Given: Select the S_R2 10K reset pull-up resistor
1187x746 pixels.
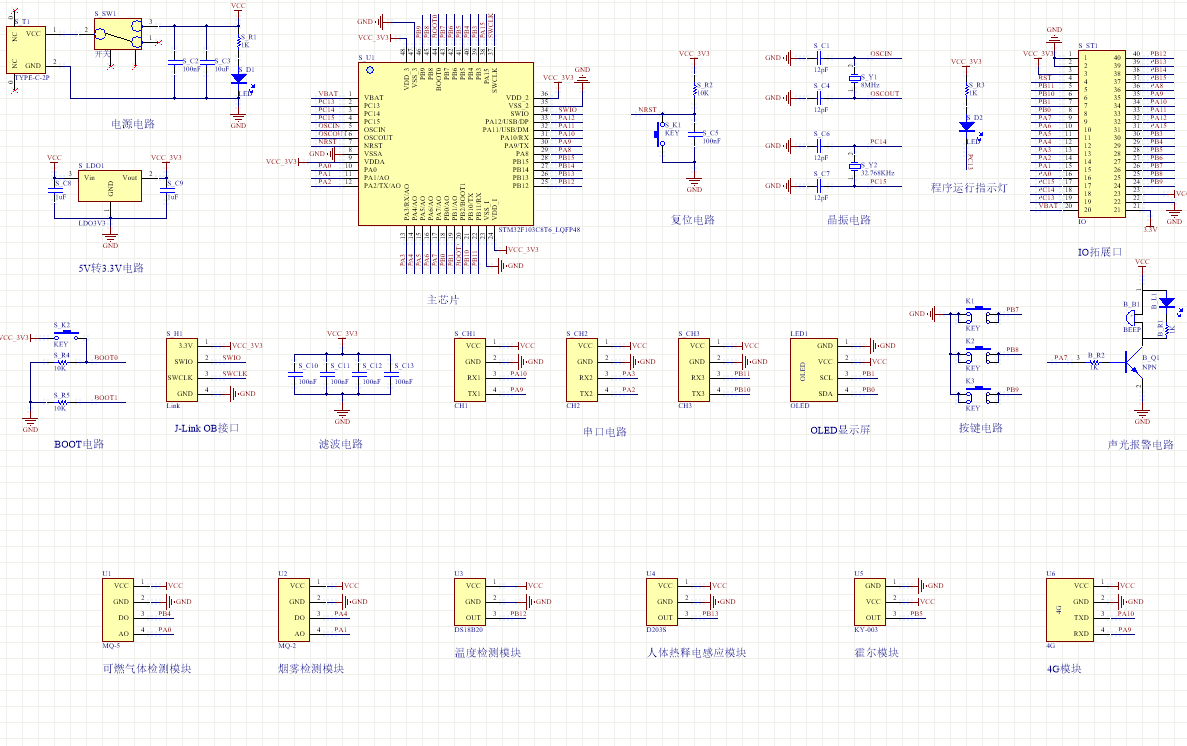Looking at the screenshot, I should click(x=695, y=89).
